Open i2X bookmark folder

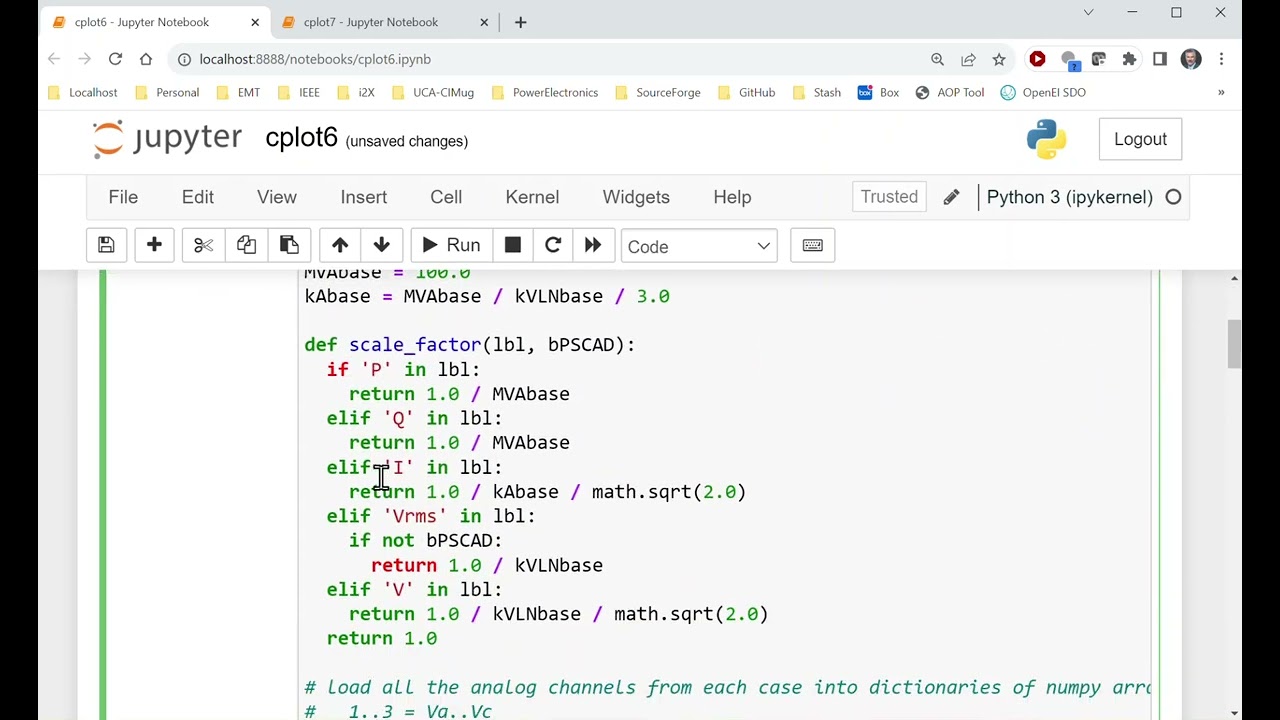(355, 92)
